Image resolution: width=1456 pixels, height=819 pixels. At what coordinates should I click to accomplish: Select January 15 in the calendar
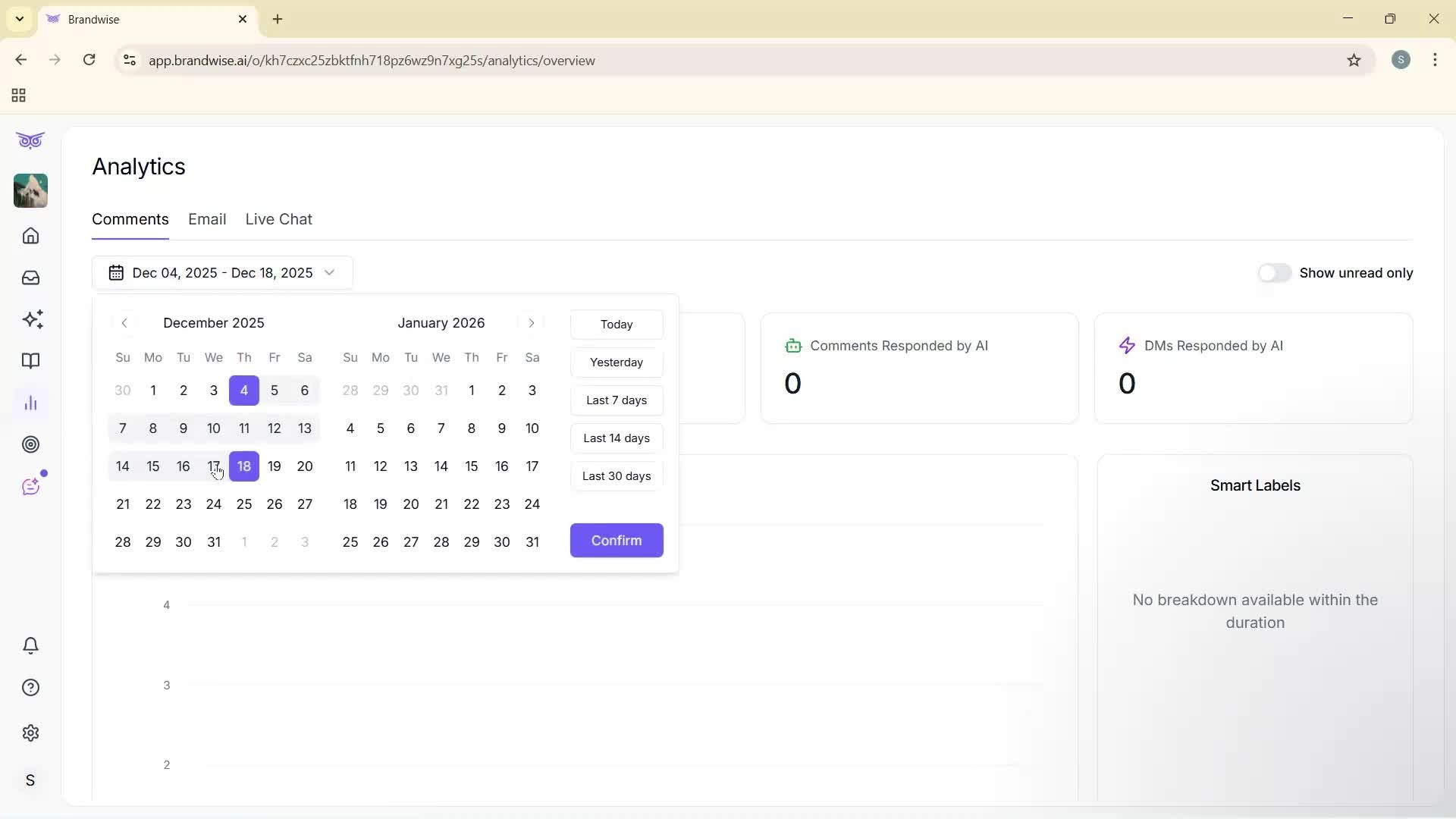coord(472,466)
